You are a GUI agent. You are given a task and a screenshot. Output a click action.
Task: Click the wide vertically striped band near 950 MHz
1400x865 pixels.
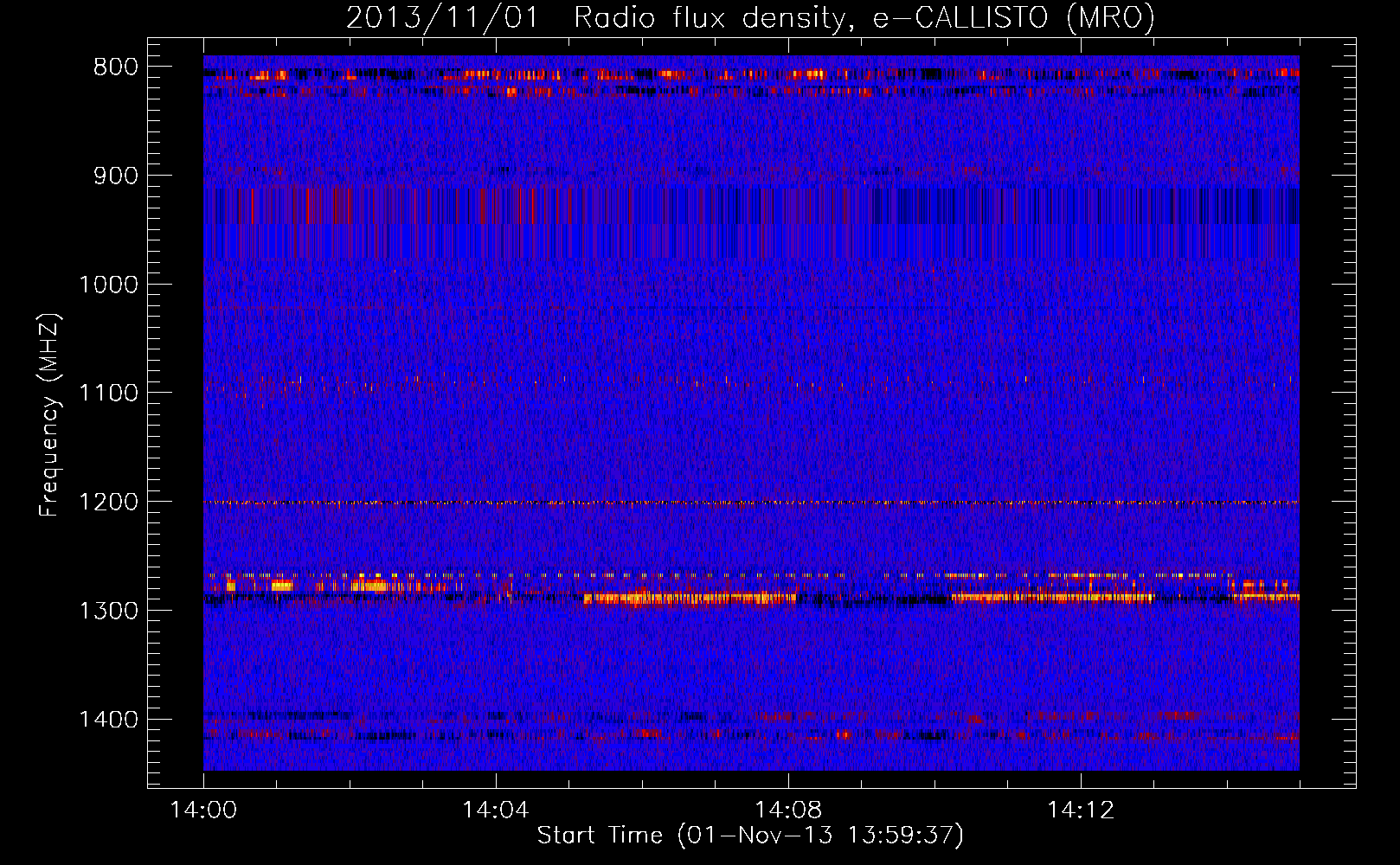751,223
